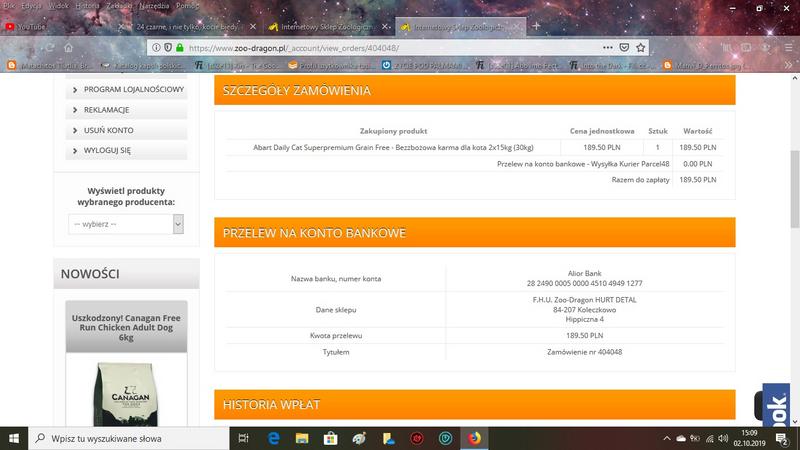The width and height of the screenshot is (800, 450).
Task: Select Usuń Konto option
Action: click(127, 130)
